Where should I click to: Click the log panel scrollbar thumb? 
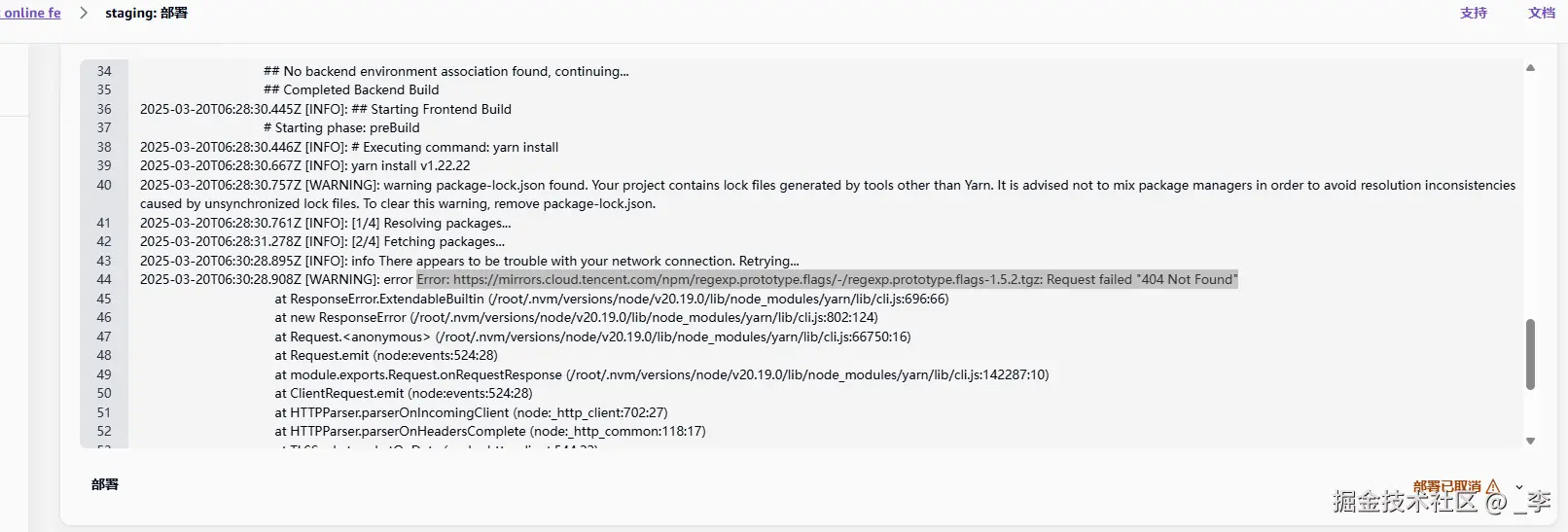(1530, 354)
